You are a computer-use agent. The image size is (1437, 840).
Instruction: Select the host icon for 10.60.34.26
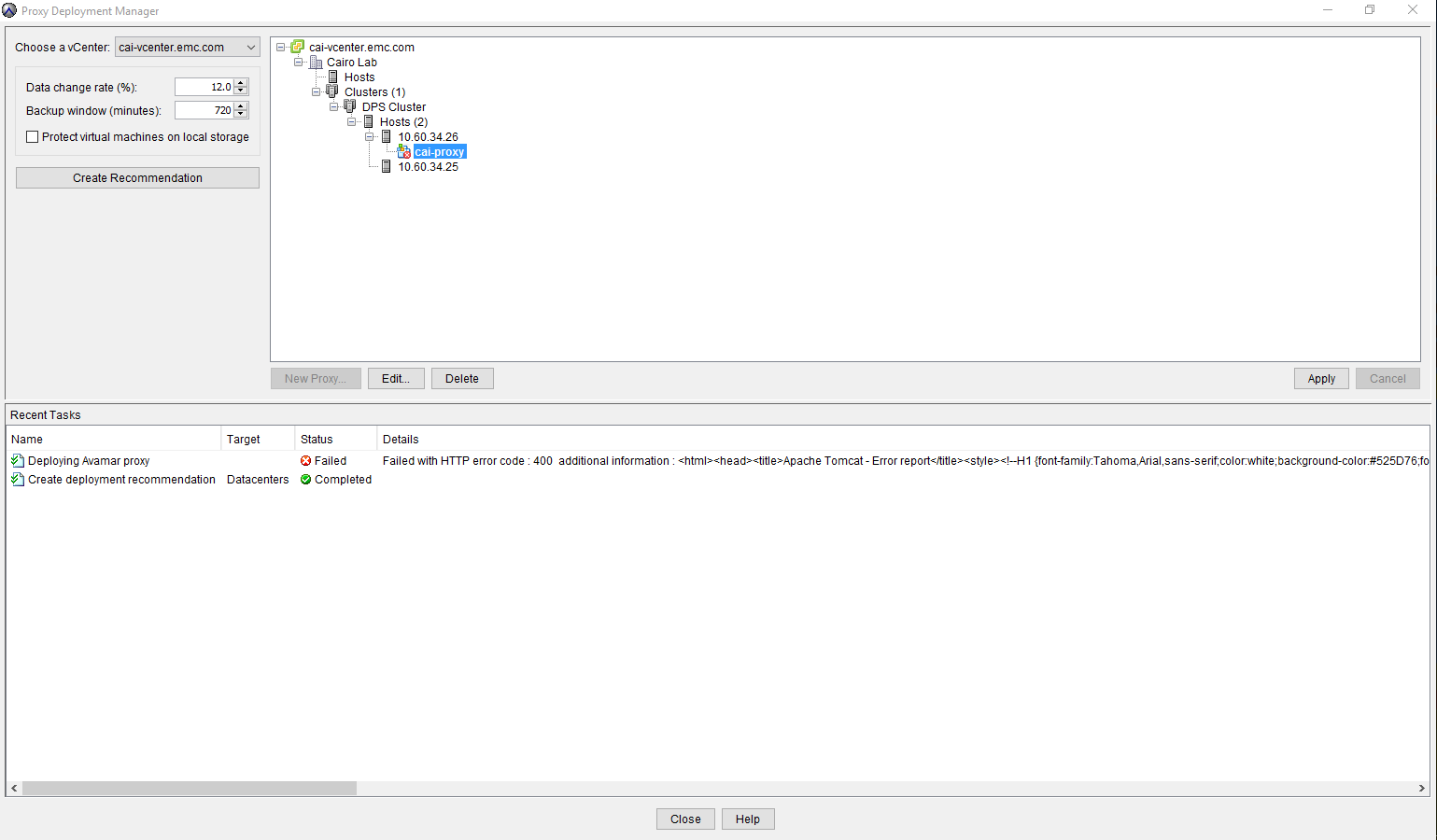coord(386,136)
